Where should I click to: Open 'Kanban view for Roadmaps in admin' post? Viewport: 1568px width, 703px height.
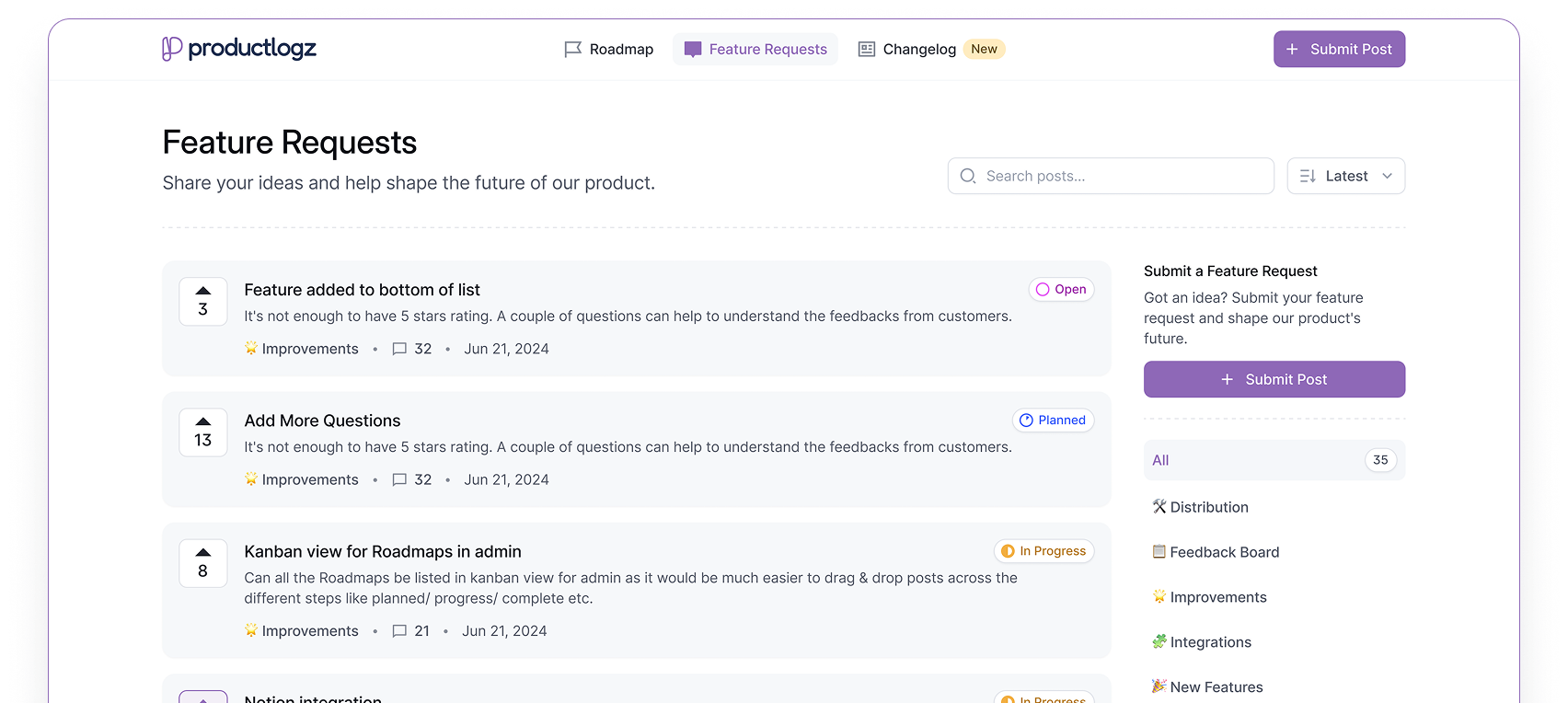383,551
